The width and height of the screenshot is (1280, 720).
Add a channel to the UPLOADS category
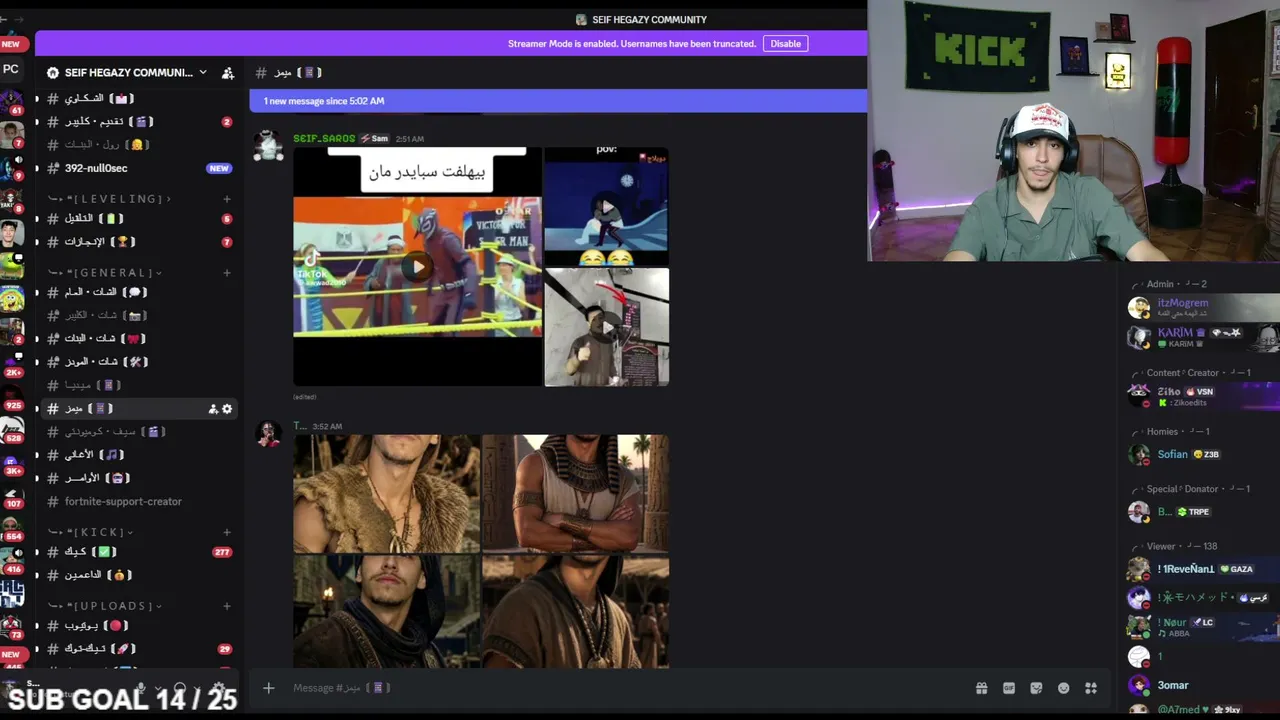point(227,606)
